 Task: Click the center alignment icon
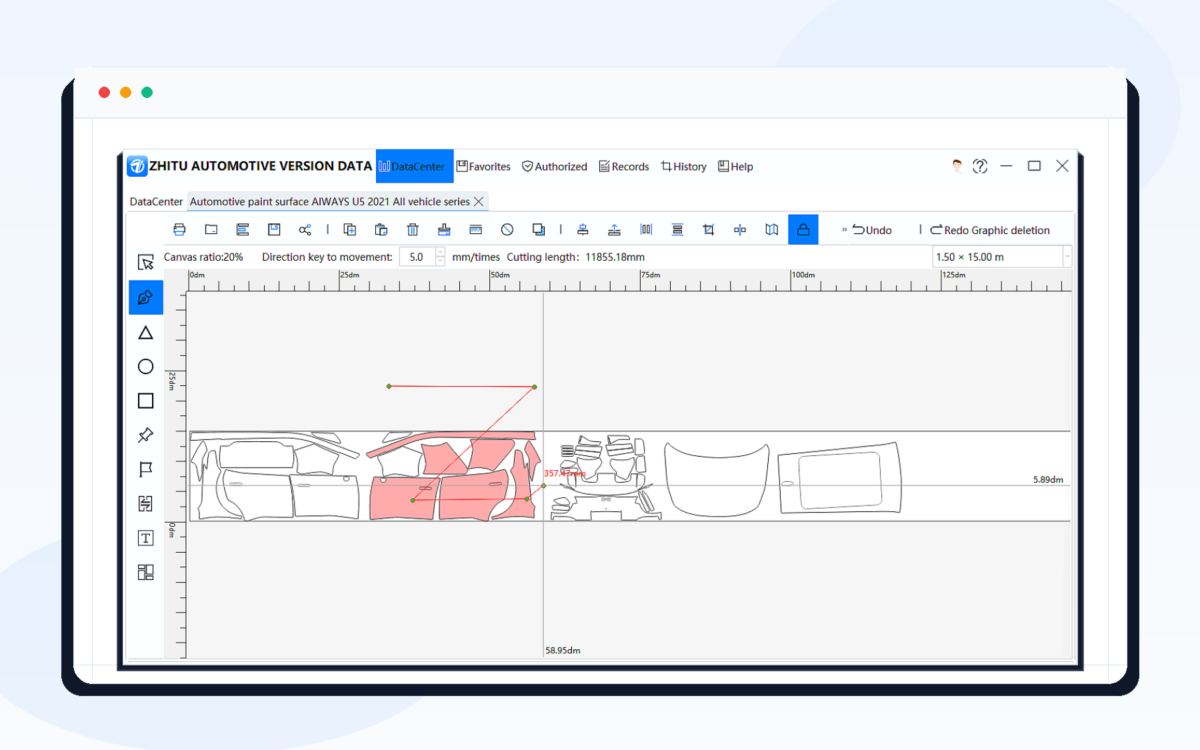pos(740,229)
